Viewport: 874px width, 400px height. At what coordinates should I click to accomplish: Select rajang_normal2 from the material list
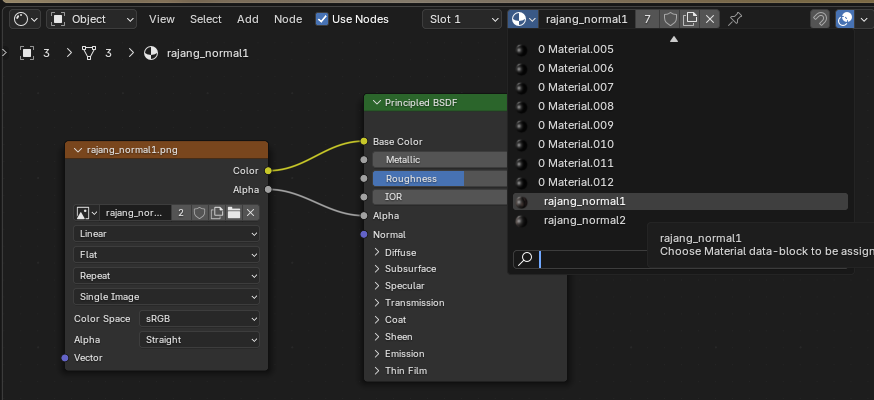click(x=584, y=220)
